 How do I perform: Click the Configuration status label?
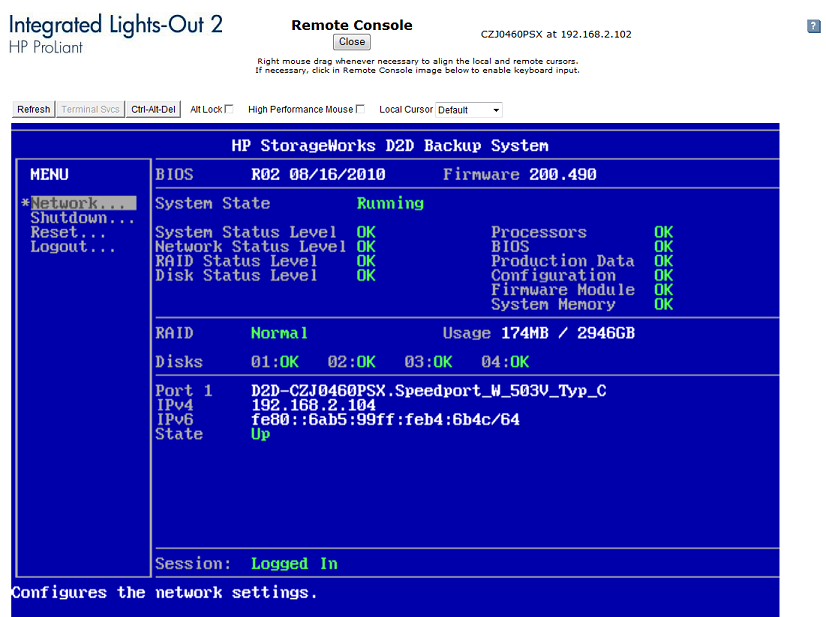[x=553, y=276]
